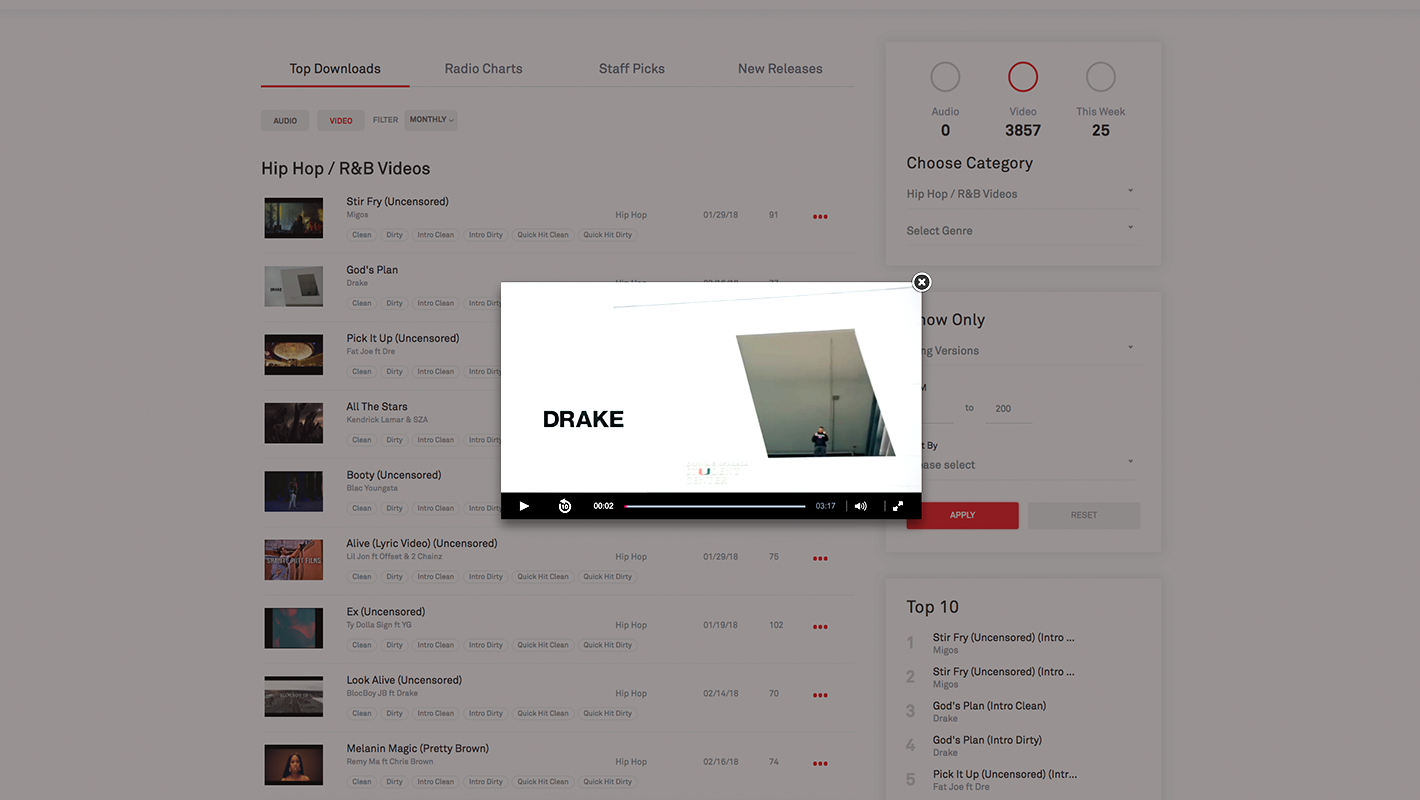Open three-dot menu for Melanin Magic
This screenshot has width=1420, height=800.
coord(820,764)
